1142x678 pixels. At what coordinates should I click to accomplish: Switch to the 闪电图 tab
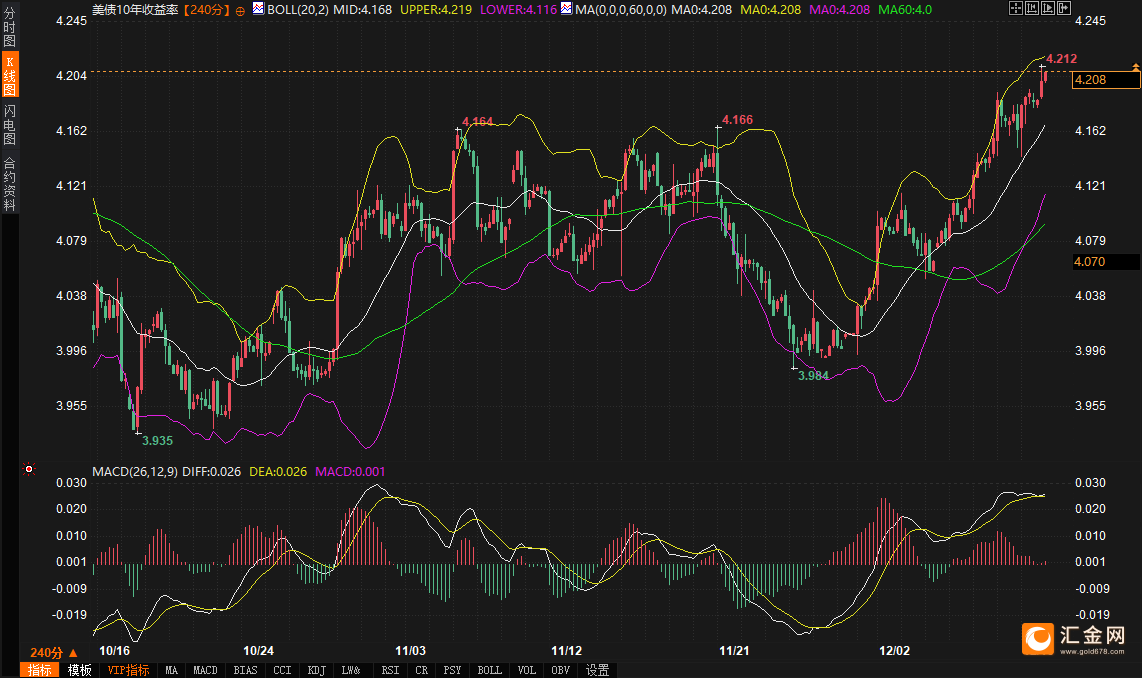click(9, 123)
